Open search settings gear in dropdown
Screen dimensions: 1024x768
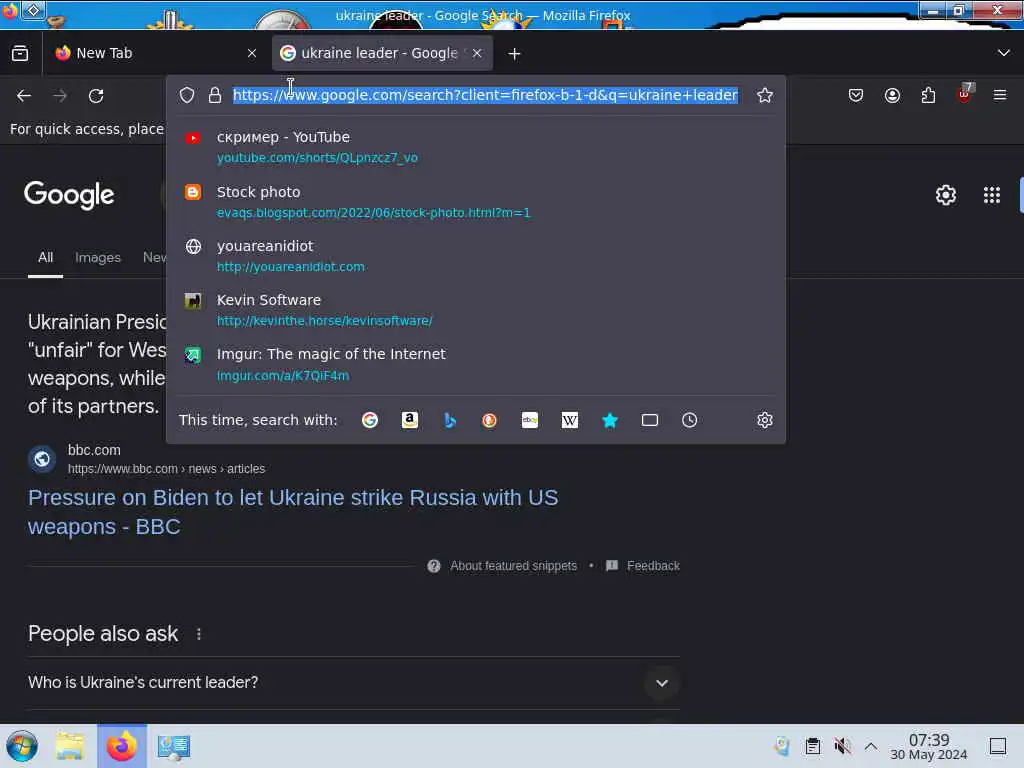(x=765, y=420)
